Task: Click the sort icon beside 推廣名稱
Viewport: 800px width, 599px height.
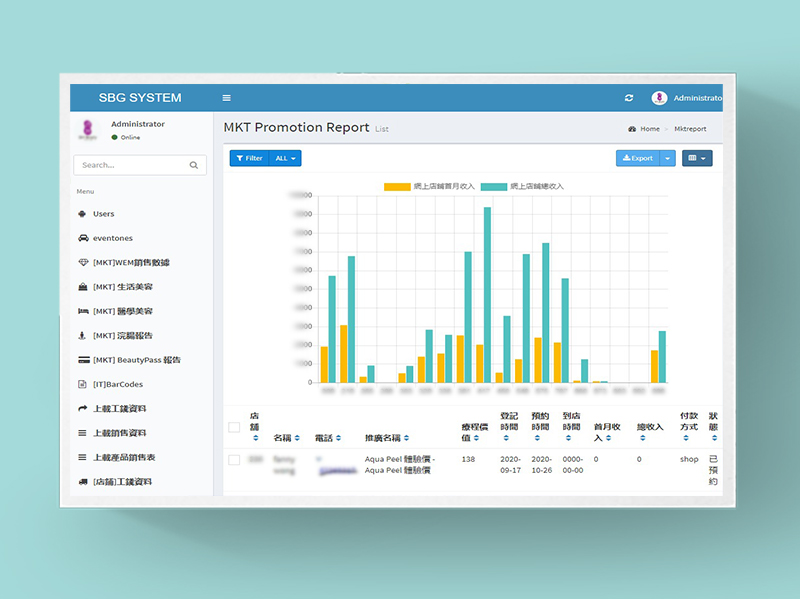Action: (x=412, y=438)
